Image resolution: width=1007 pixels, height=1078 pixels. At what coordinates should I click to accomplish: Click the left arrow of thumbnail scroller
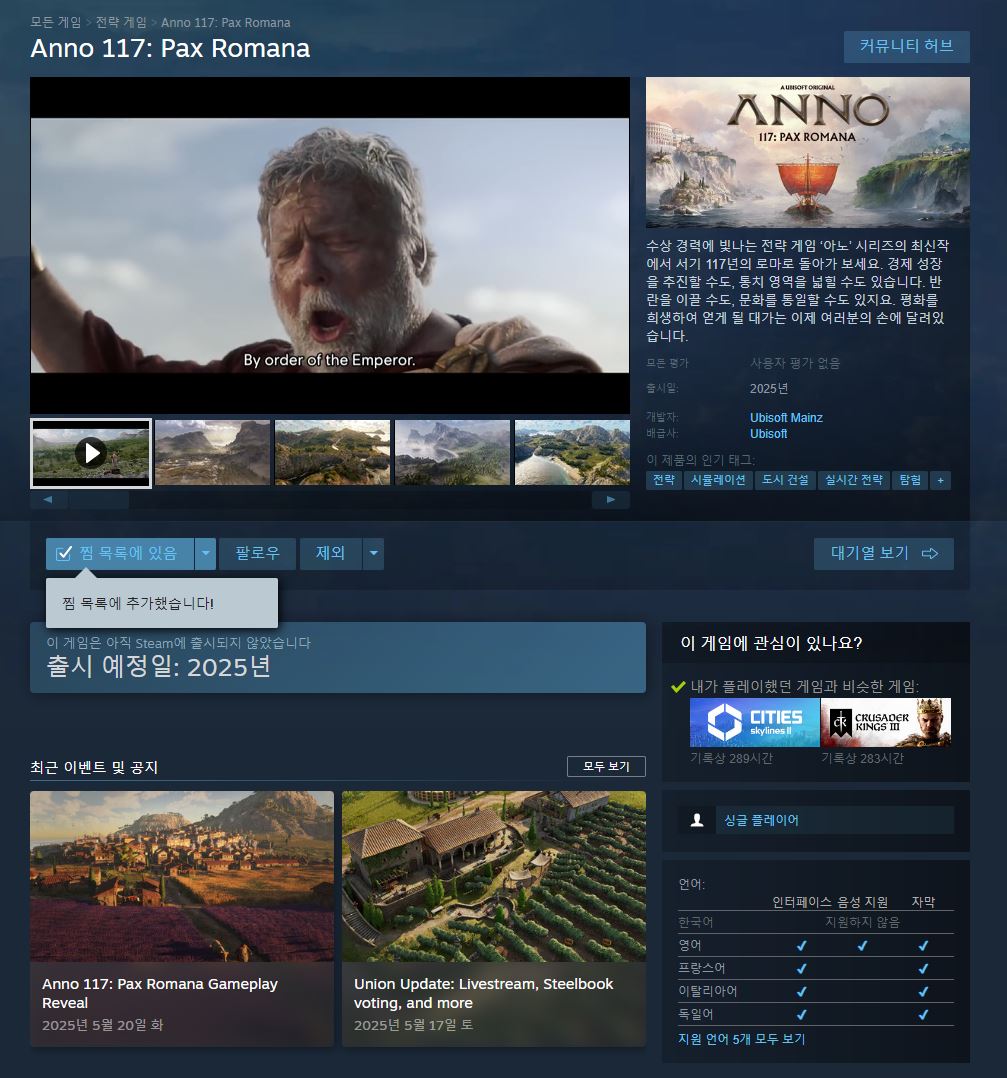(x=47, y=500)
